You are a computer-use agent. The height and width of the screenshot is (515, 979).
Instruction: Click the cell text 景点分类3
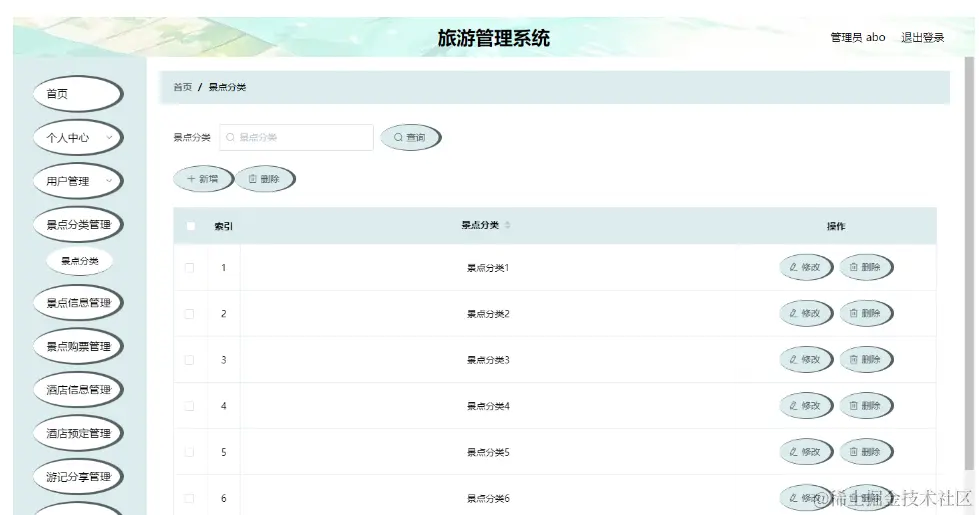(488, 360)
